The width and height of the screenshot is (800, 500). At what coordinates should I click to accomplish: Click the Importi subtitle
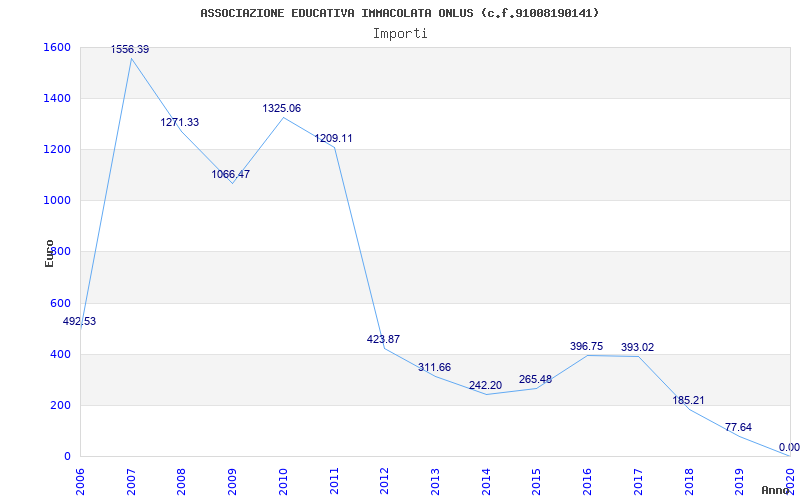coord(400,34)
